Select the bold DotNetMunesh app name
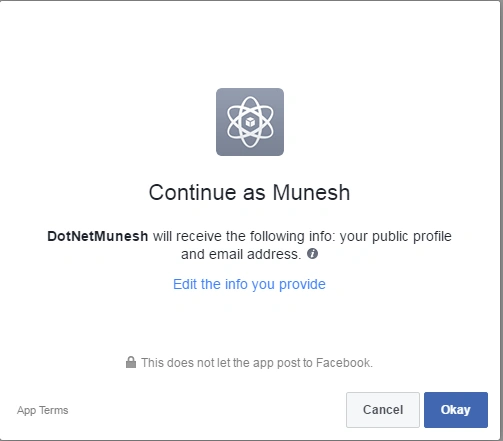The image size is (503, 441). [x=98, y=236]
